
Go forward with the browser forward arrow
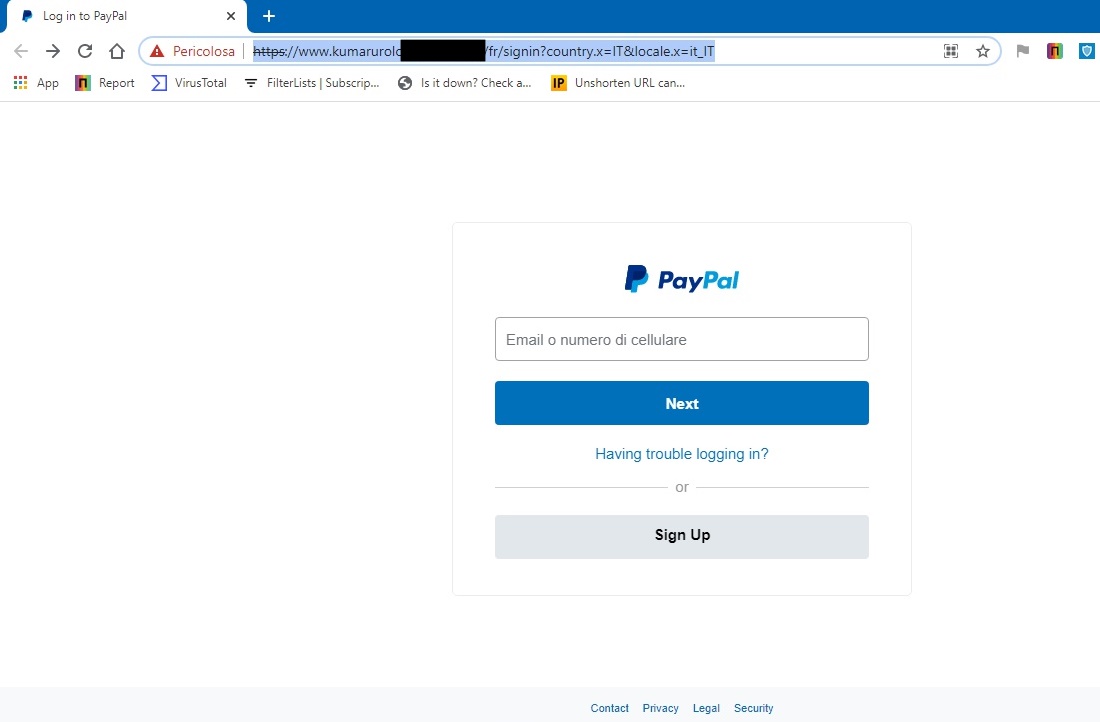coord(53,51)
